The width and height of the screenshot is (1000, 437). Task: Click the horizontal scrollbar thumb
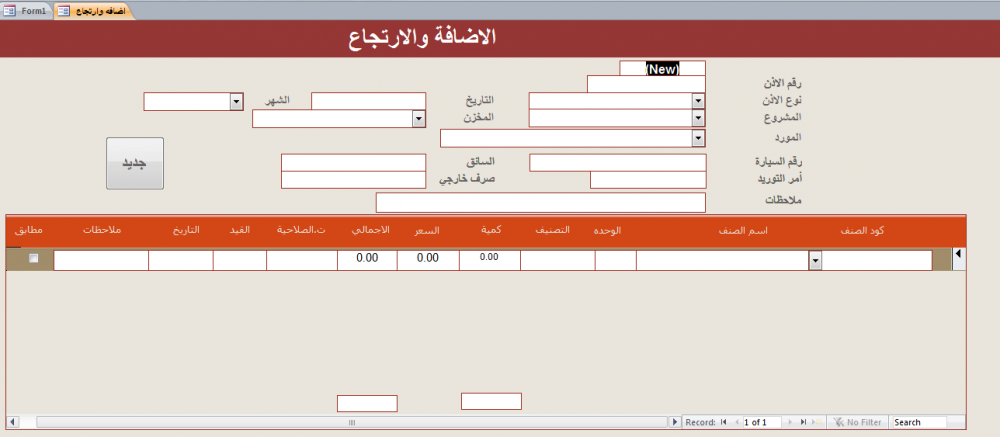tap(350, 423)
